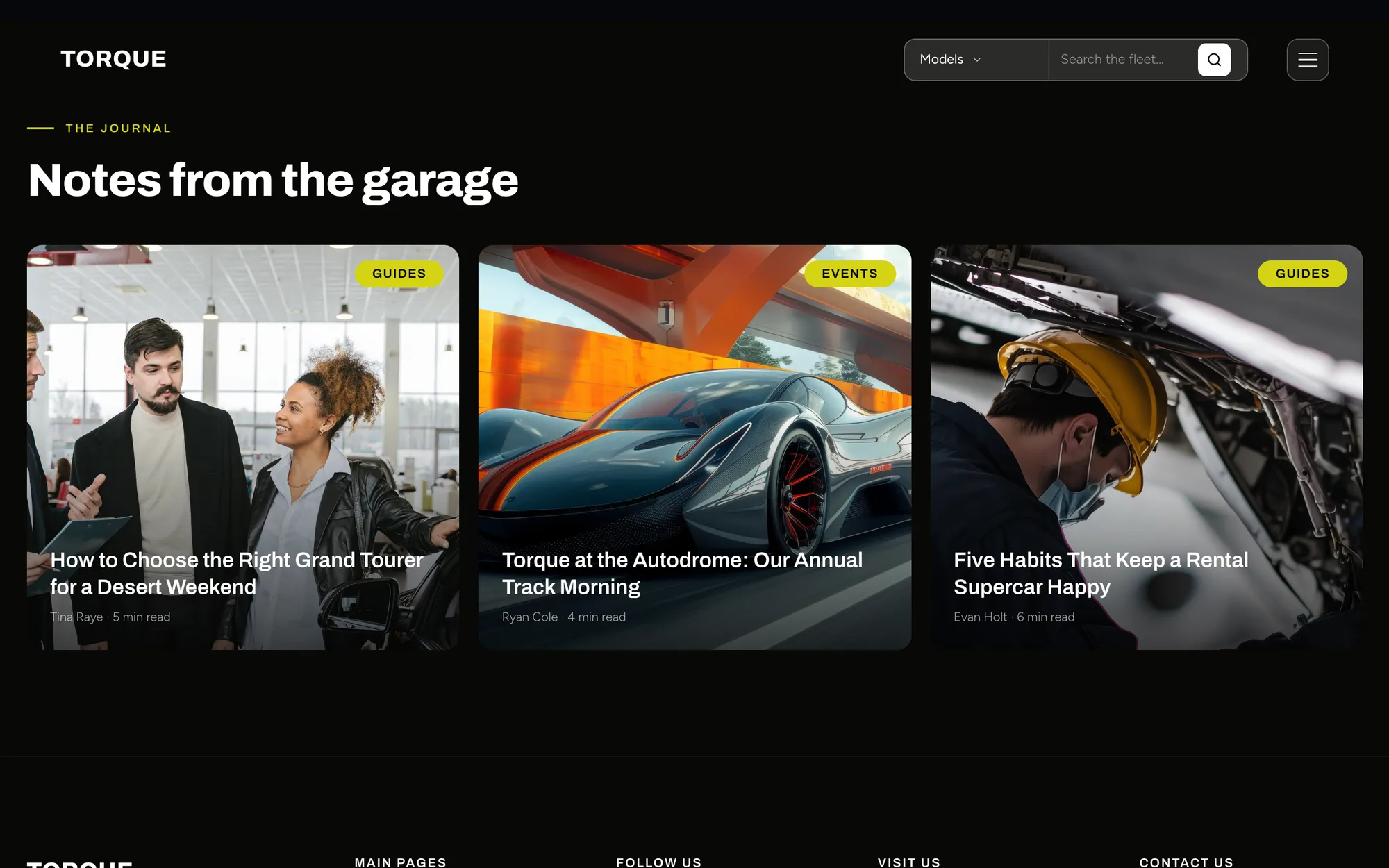Click the GUIDES badge on Grand Tourer card
Image resolution: width=1389 pixels, height=868 pixels.
(x=399, y=274)
